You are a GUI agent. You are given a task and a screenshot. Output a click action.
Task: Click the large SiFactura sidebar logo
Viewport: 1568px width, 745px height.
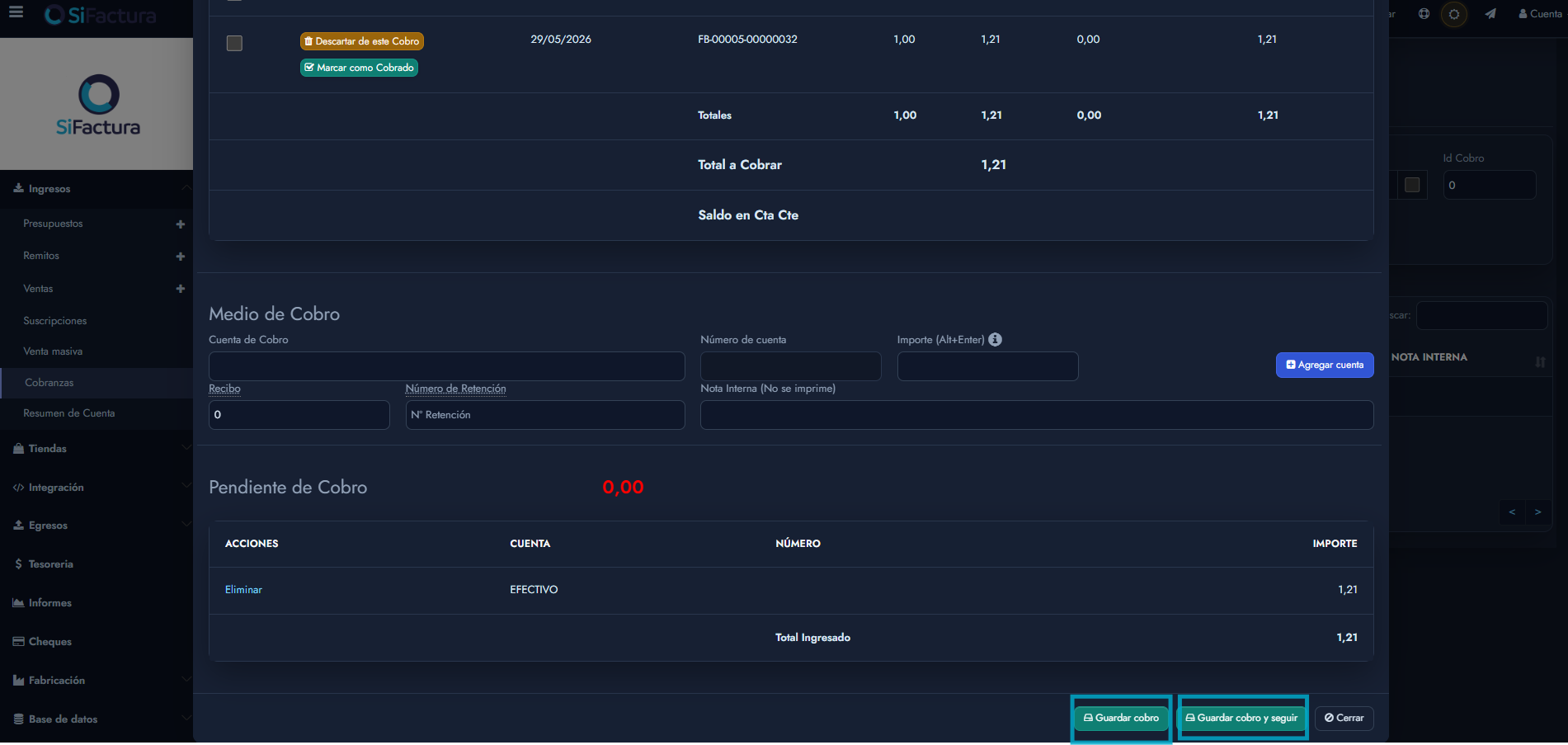[x=97, y=105]
